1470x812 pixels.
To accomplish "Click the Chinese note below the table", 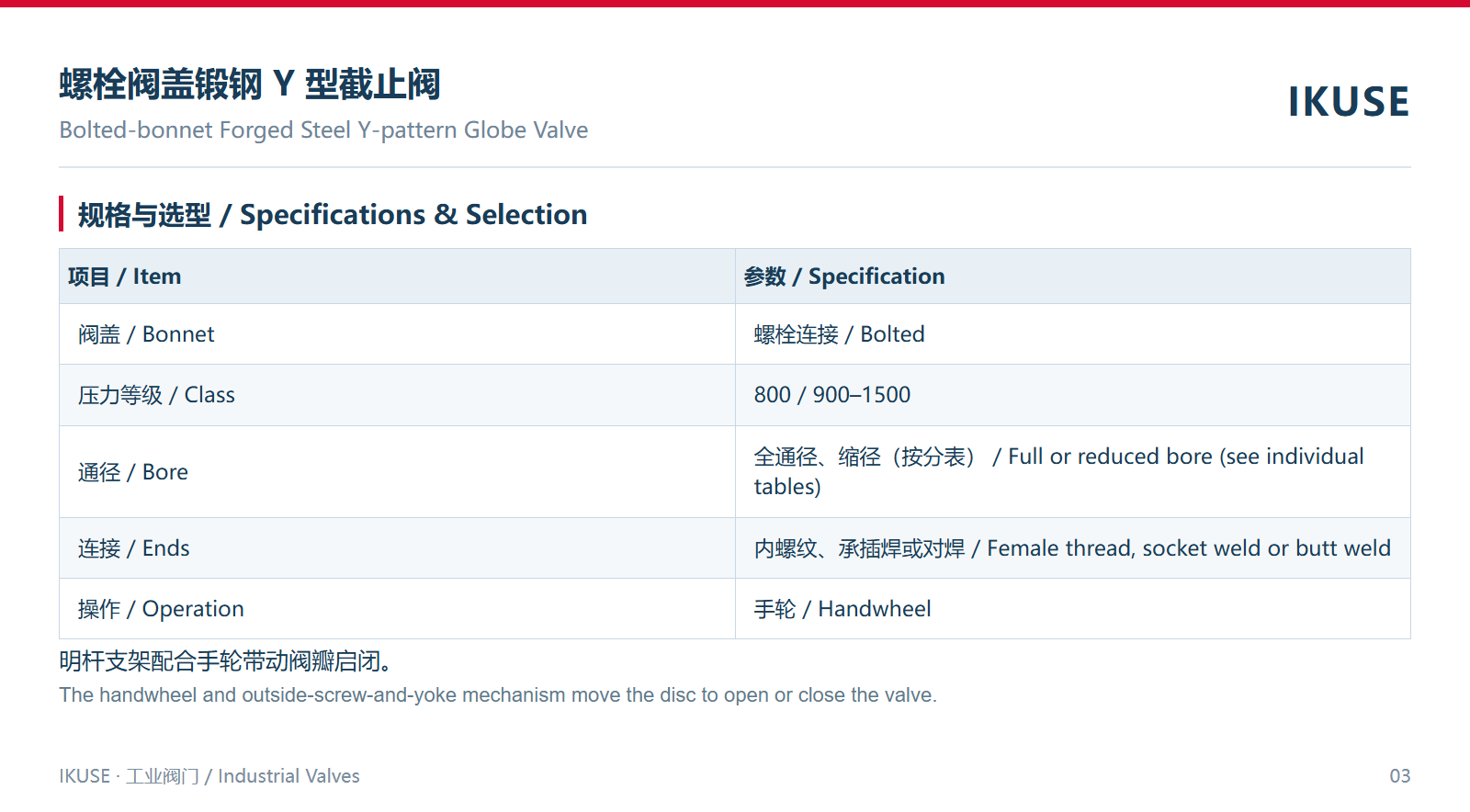I will pyautogui.click(x=227, y=661).
